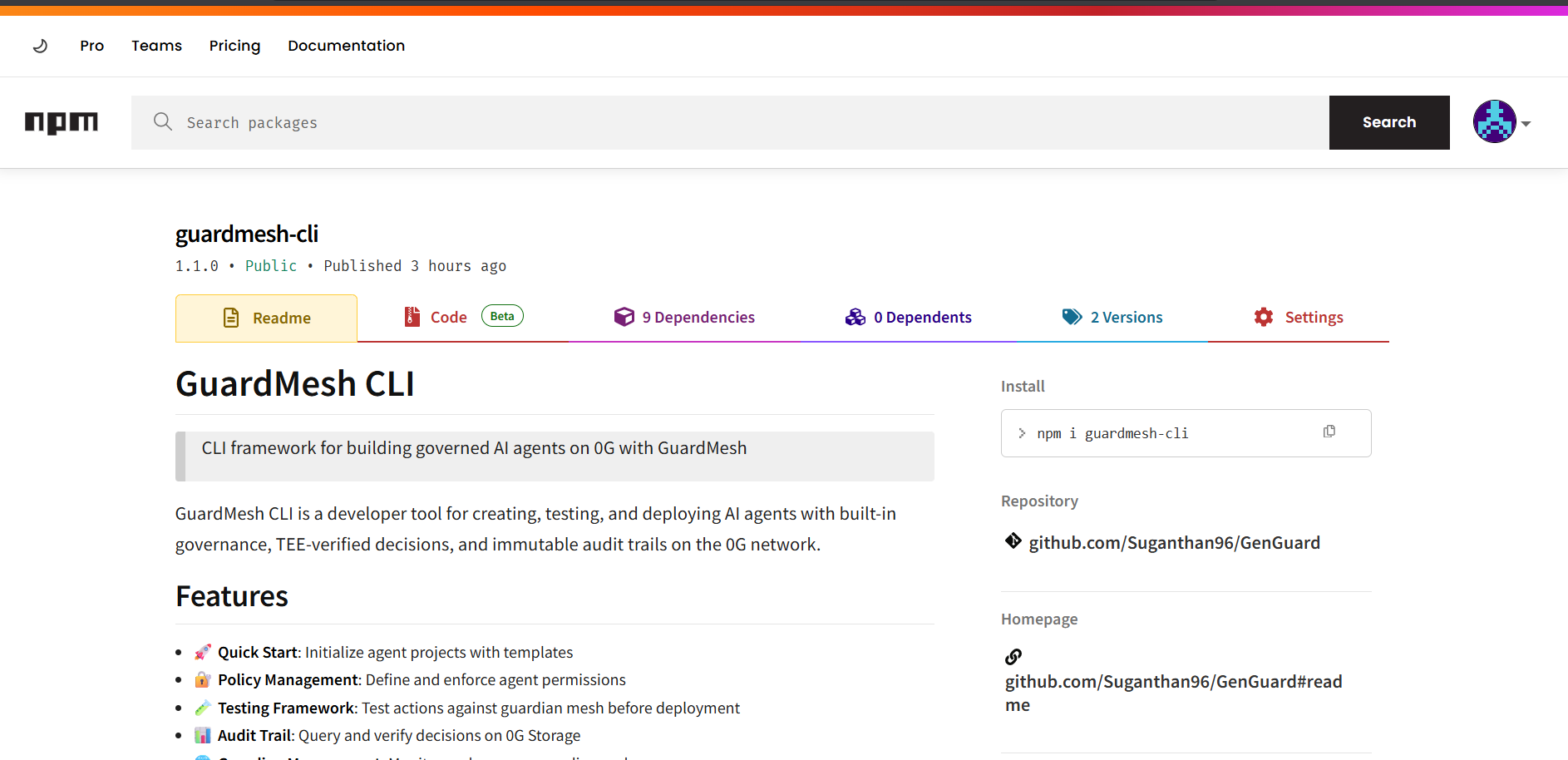Click the bar chart emoji icon
Screen dimensions: 1568x760
[x=203, y=735]
